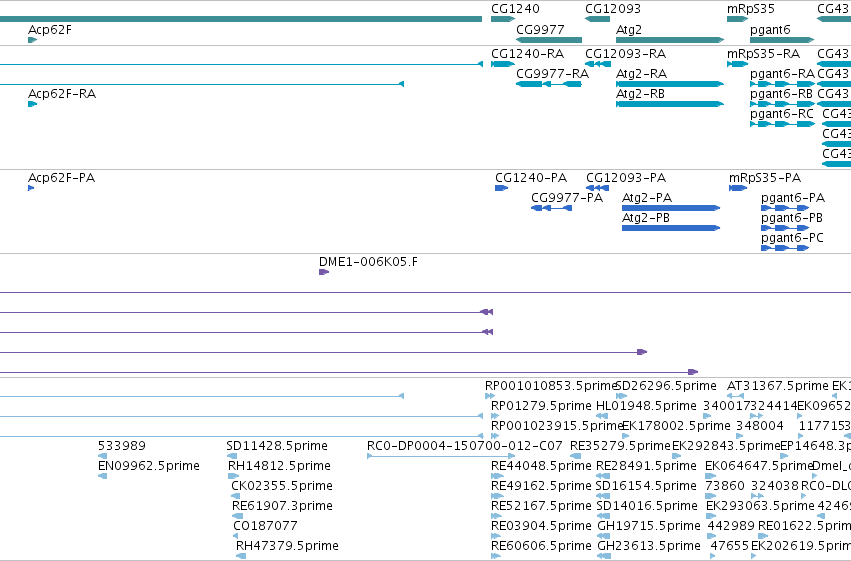Click the RE61907.3prime EST
This screenshot has width=851, height=561.
click(x=237, y=517)
